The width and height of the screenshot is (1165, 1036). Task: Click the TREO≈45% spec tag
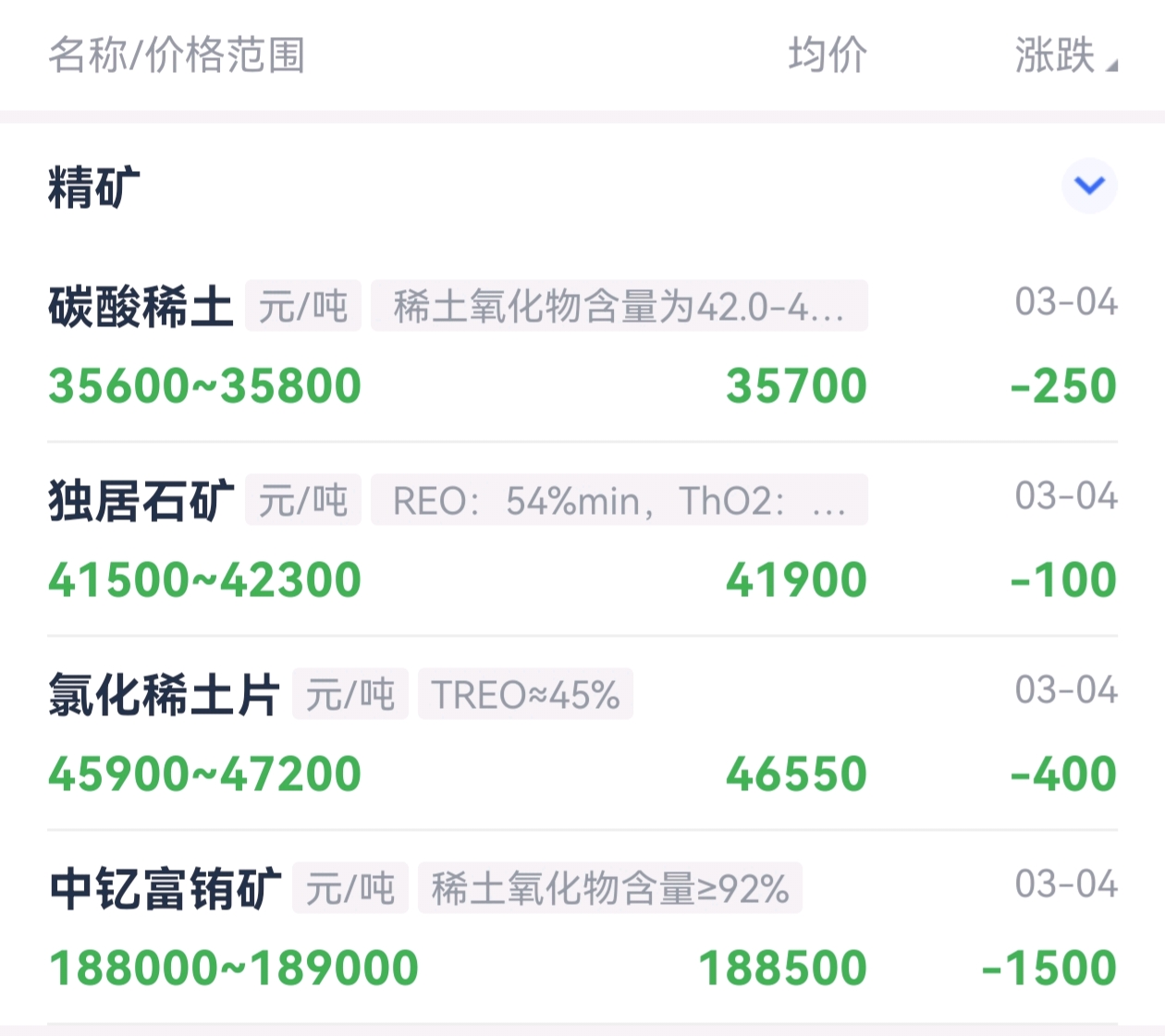[525, 693]
